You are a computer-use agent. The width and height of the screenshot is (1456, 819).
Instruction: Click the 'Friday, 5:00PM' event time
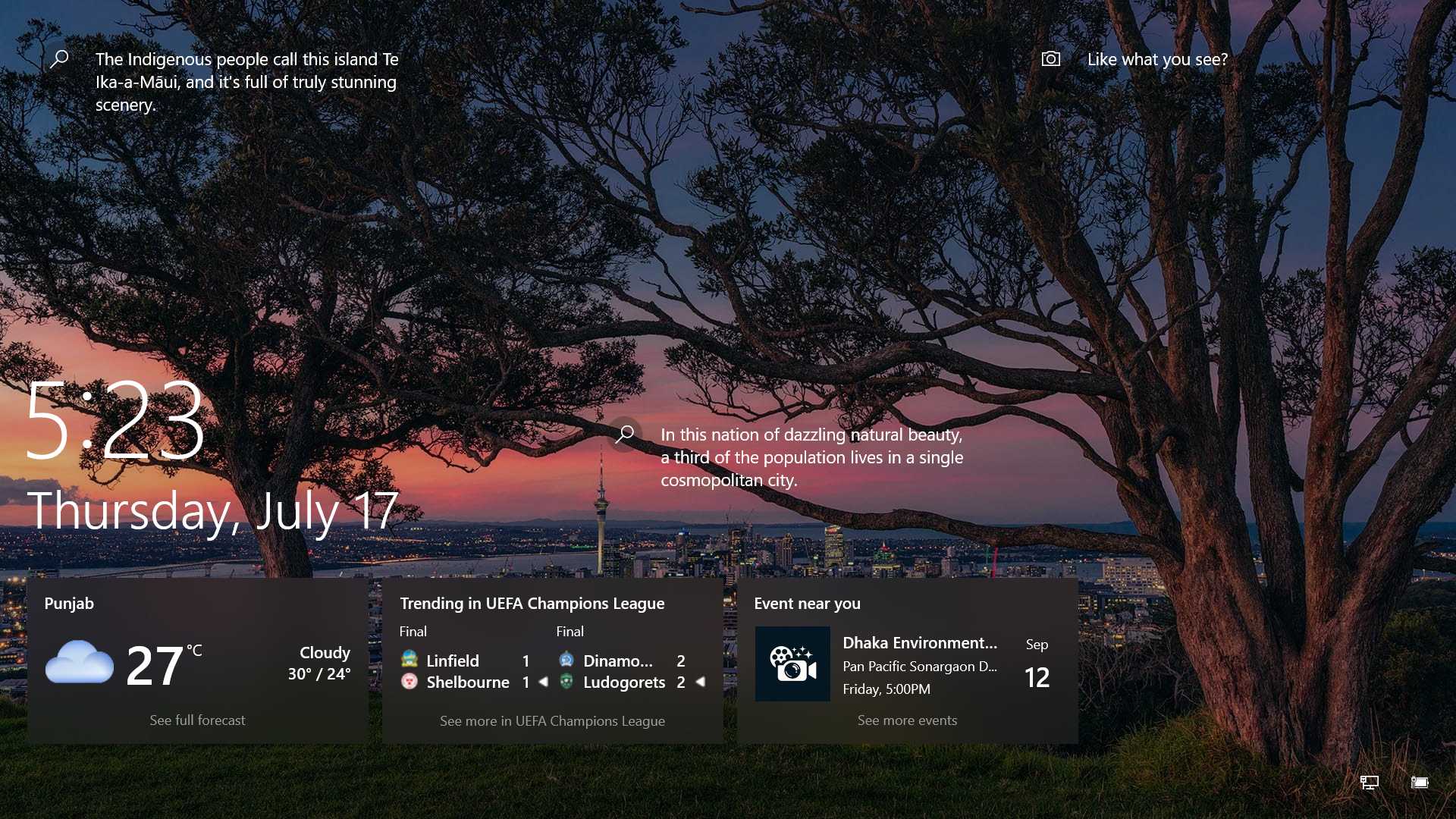886,689
